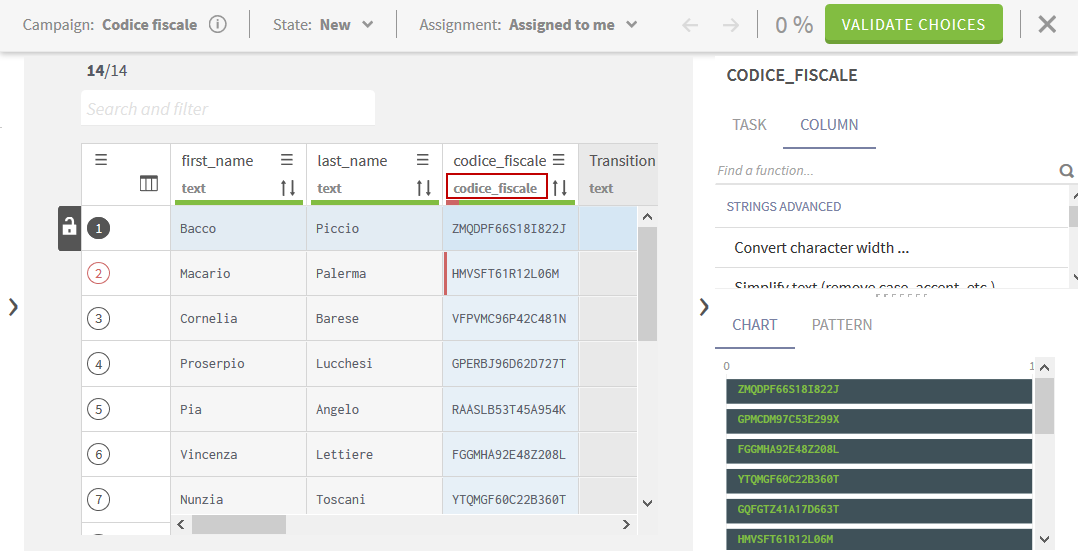Click the VALIDATE CHOICES button
Image resolution: width=1078 pixels, height=554 pixels.
point(913,25)
